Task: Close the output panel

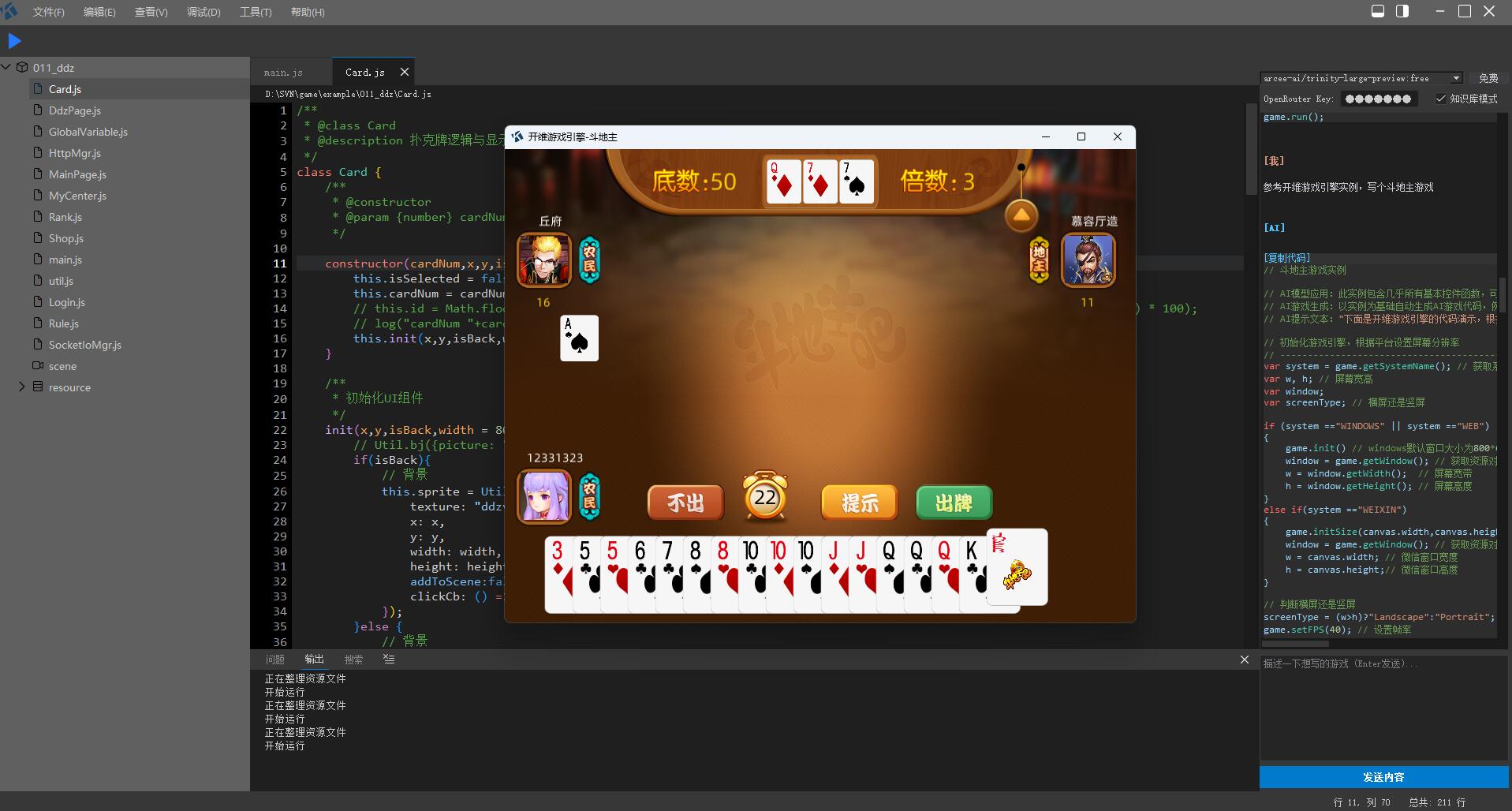Action: coord(1245,660)
